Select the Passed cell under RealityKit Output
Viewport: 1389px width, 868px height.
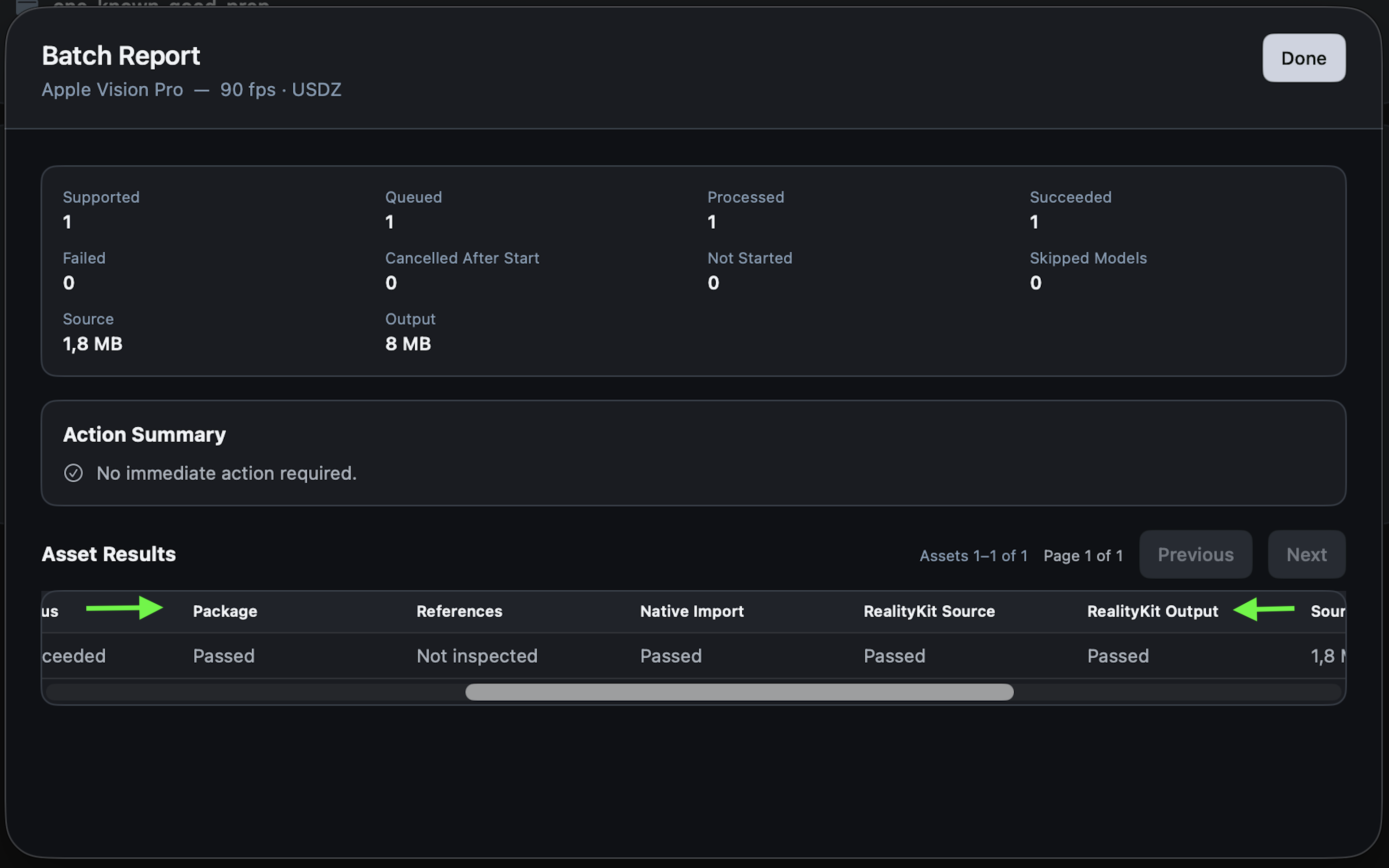(1118, 656)
